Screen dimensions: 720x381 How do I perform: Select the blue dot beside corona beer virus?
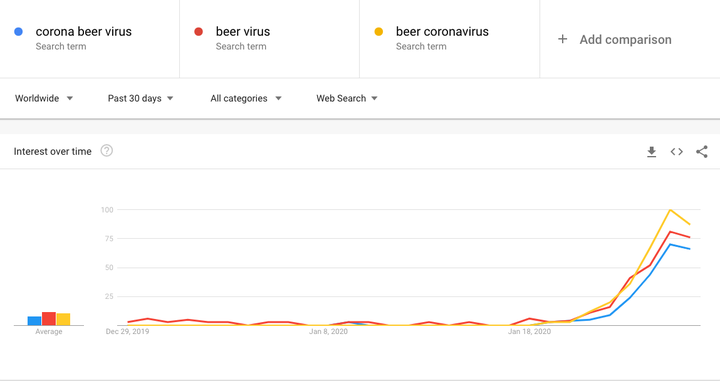point(18,32)
